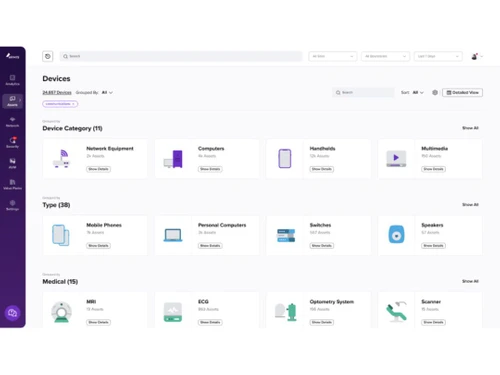Click the Type (38) heading
The image size is (500, 375).
click(56, 205)
